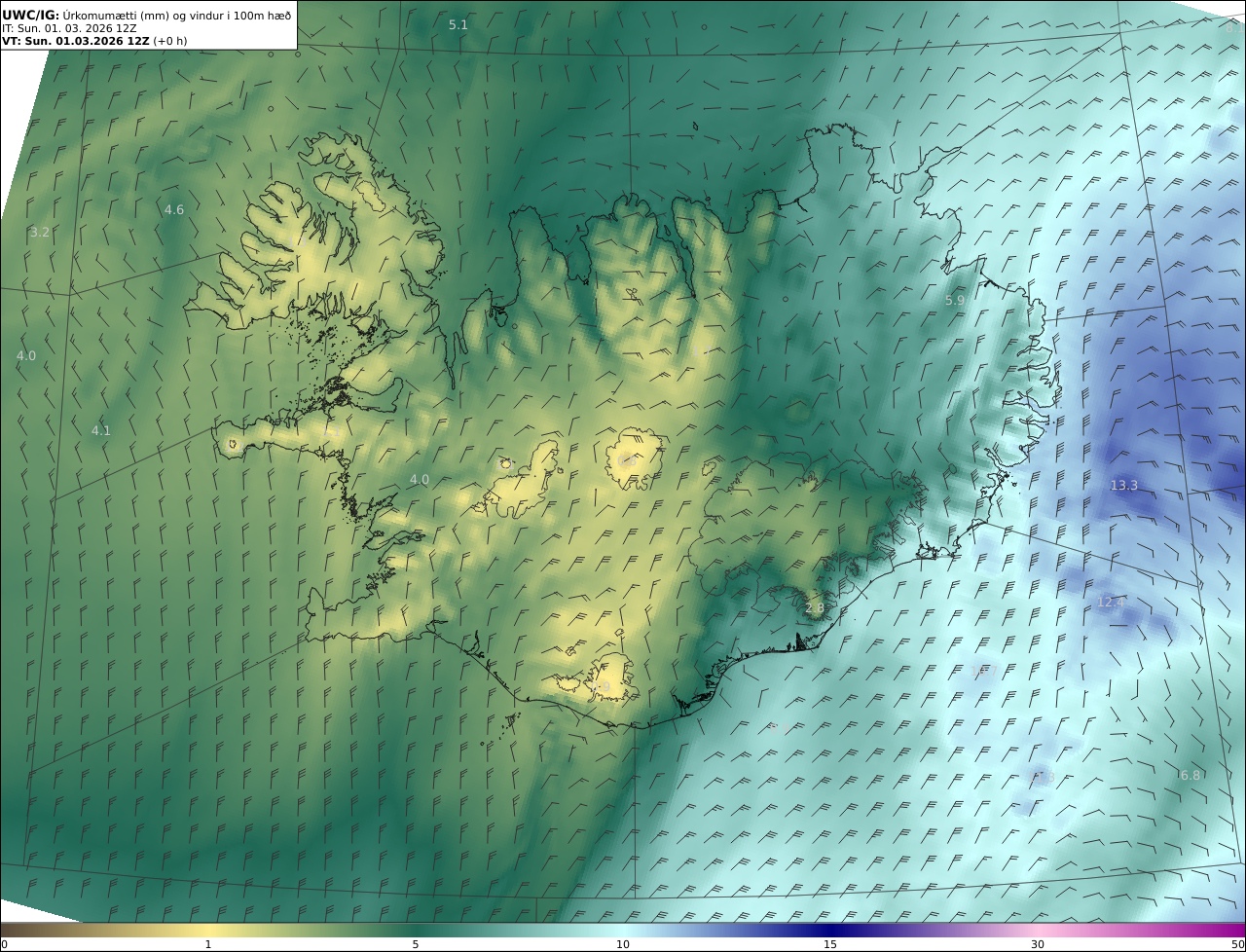1246x952 pixels.
Task: Select the 6.8 value label
Action: click(1191, 775)
